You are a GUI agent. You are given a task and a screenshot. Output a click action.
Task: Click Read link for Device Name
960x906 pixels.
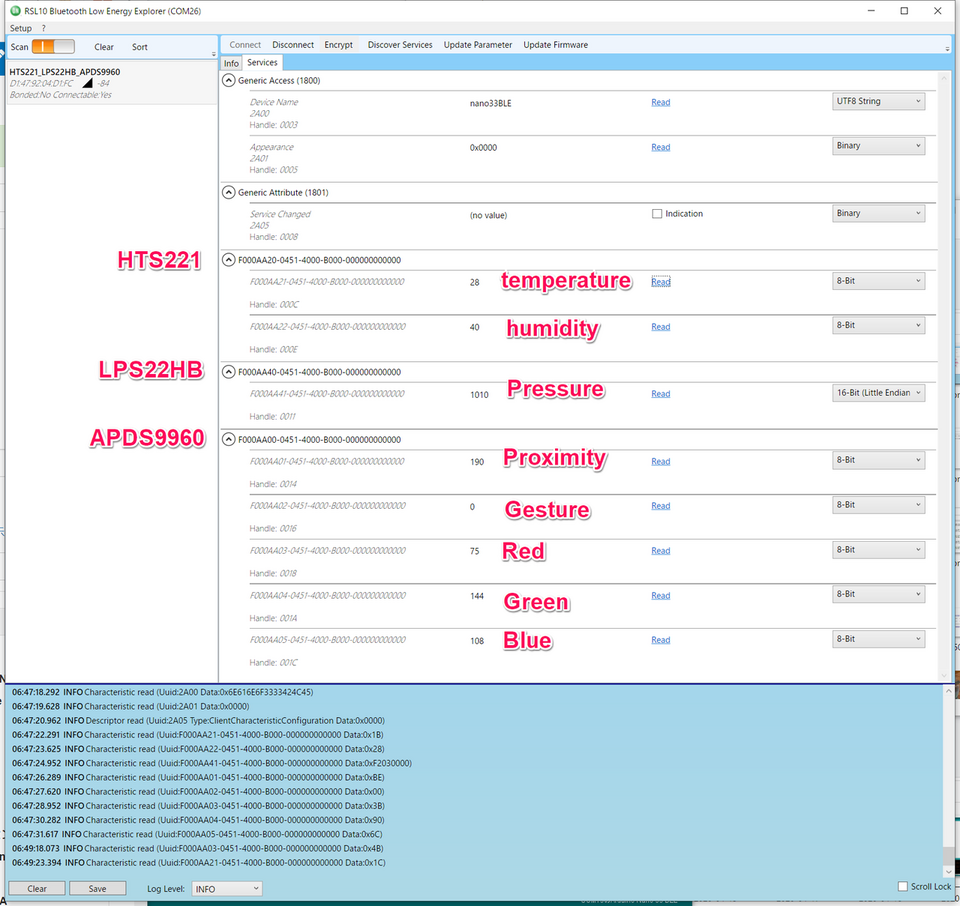tap(660, 102)
